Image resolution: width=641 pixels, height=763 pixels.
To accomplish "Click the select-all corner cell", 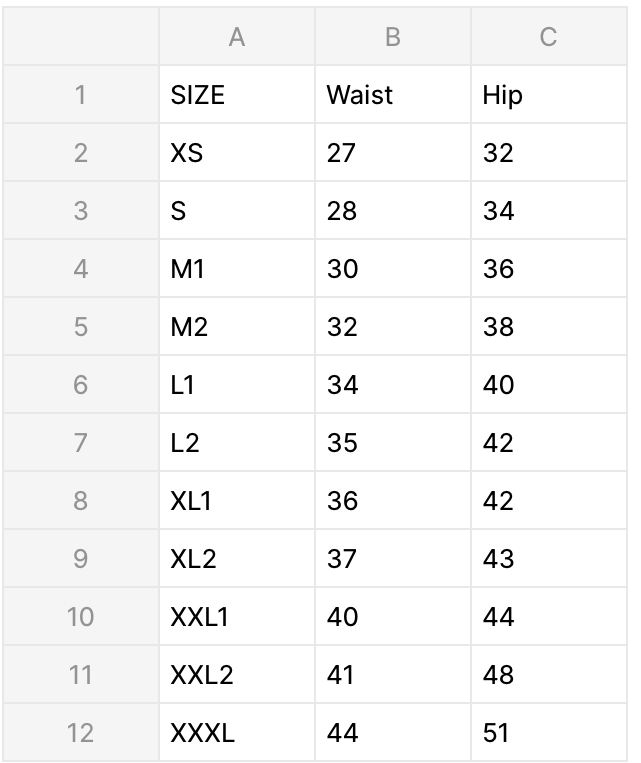I will click(x=80, y=38).
